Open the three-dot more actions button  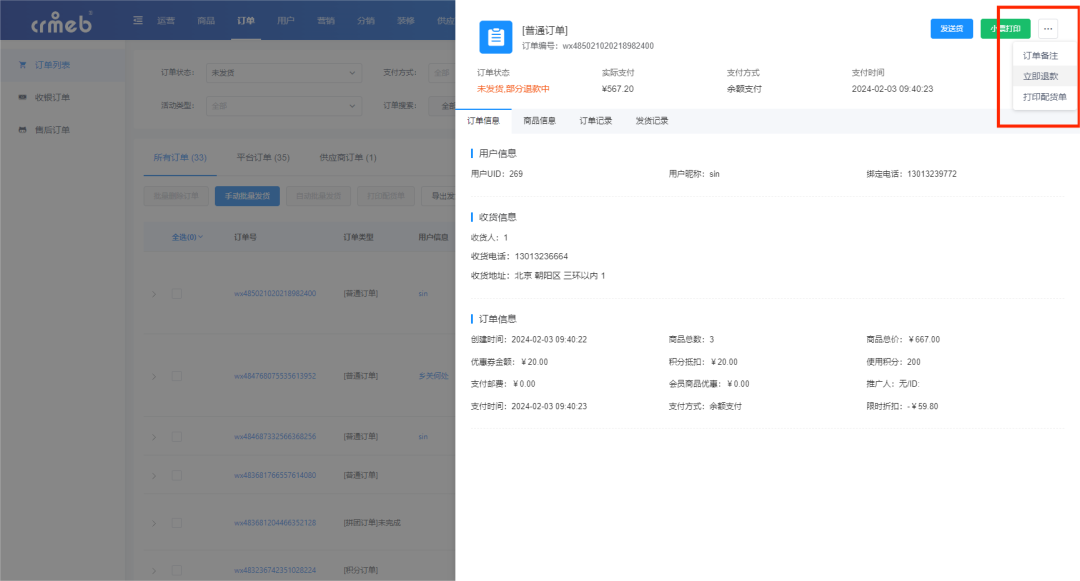tap(1048, 29)
